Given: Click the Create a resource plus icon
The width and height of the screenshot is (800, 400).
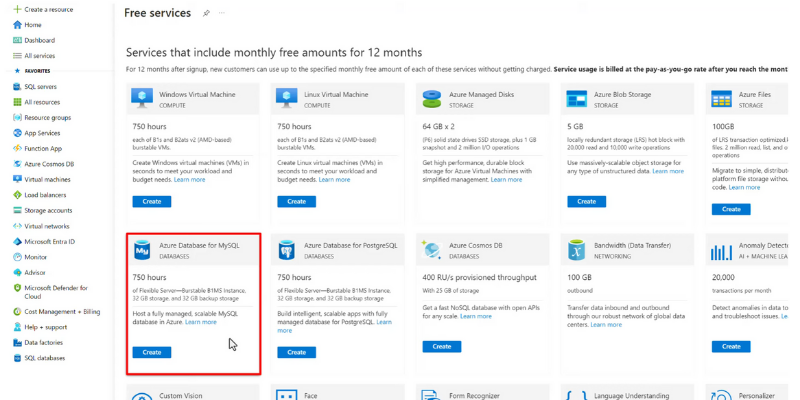Looking at the screenshot, I should [17, 9].
